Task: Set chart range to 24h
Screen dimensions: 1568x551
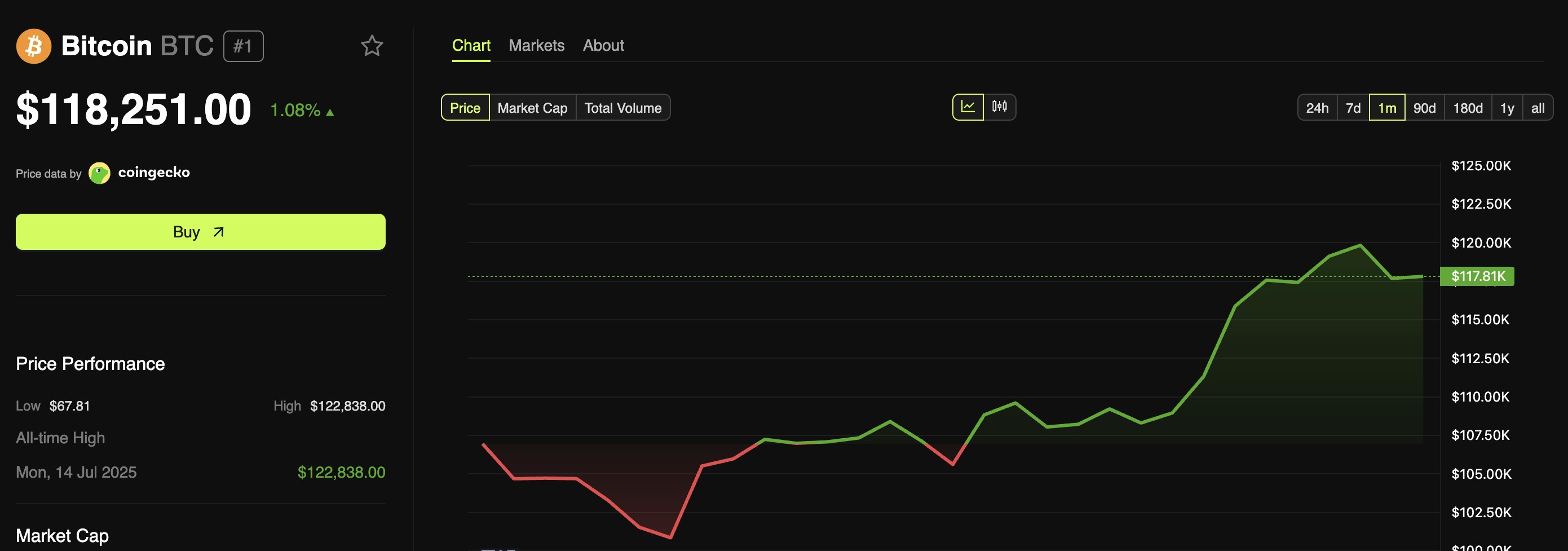Action: pyautogui.click(x=1317, y=108)
